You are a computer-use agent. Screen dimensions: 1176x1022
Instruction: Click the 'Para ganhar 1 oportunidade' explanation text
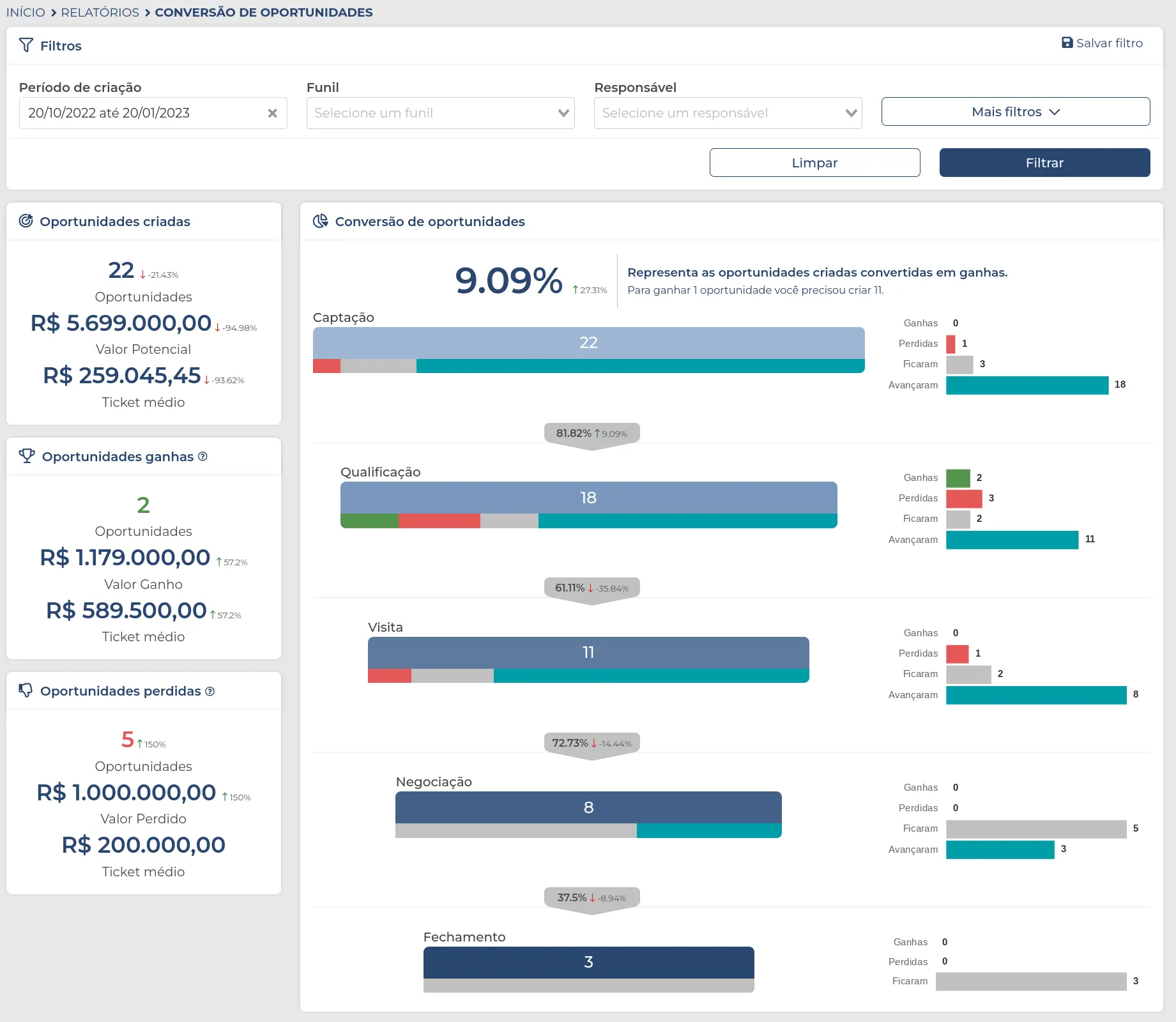coord(756,290)
